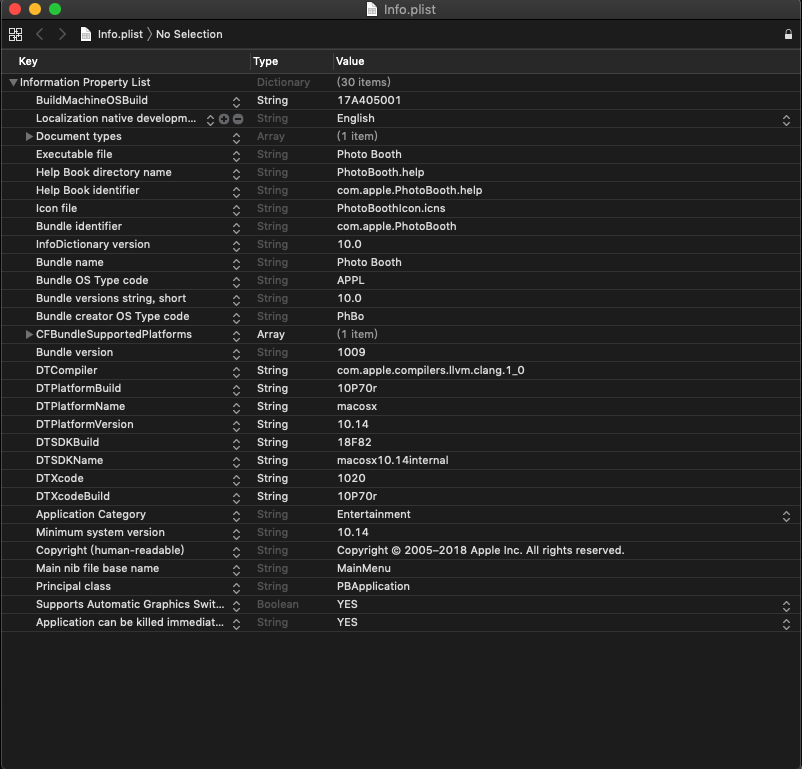Select the value MainMenu
Image resolution: width=802 pixels, height=769 pixels.
click(364, 568)
